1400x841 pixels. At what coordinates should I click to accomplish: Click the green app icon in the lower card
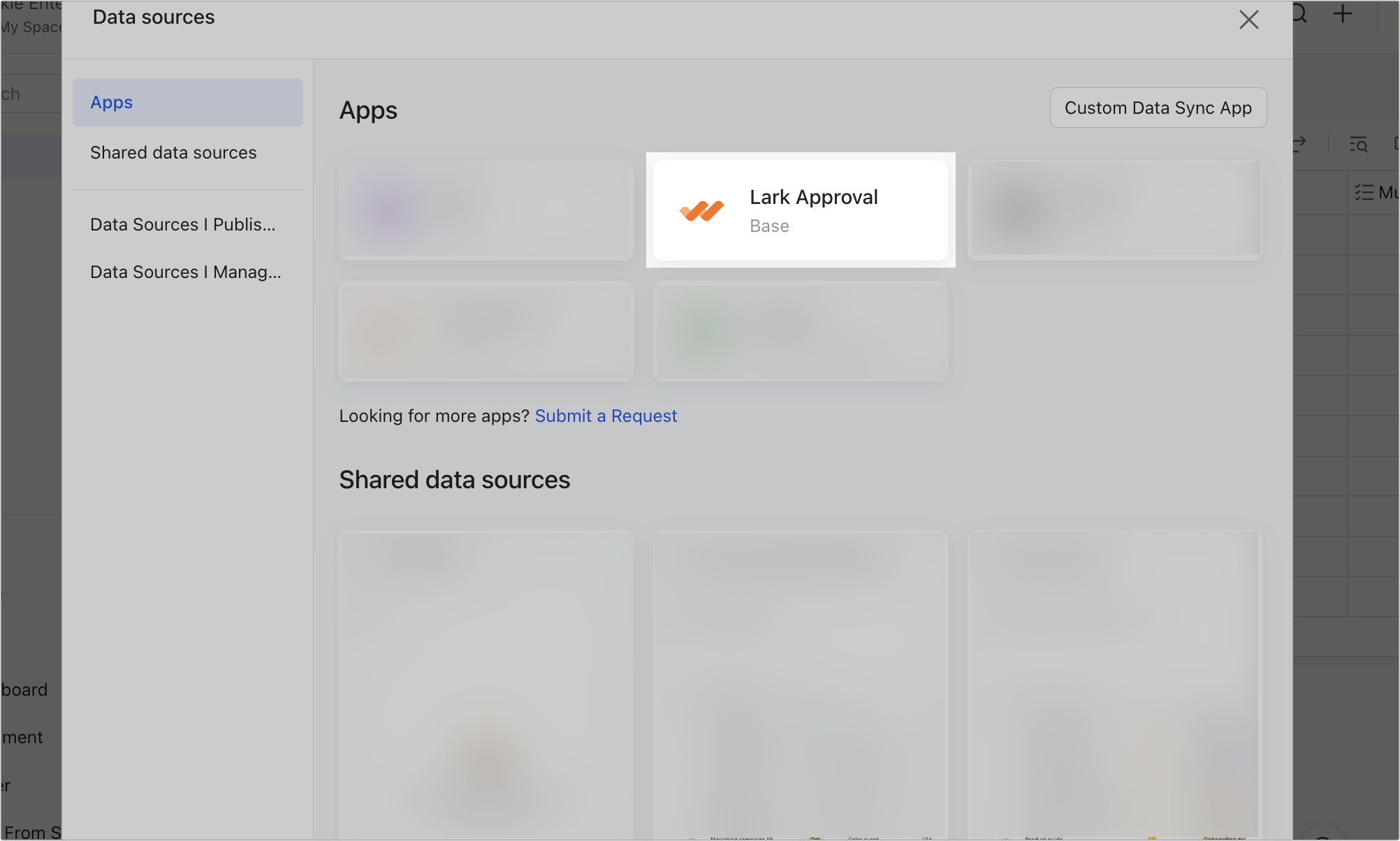point(701,331)
